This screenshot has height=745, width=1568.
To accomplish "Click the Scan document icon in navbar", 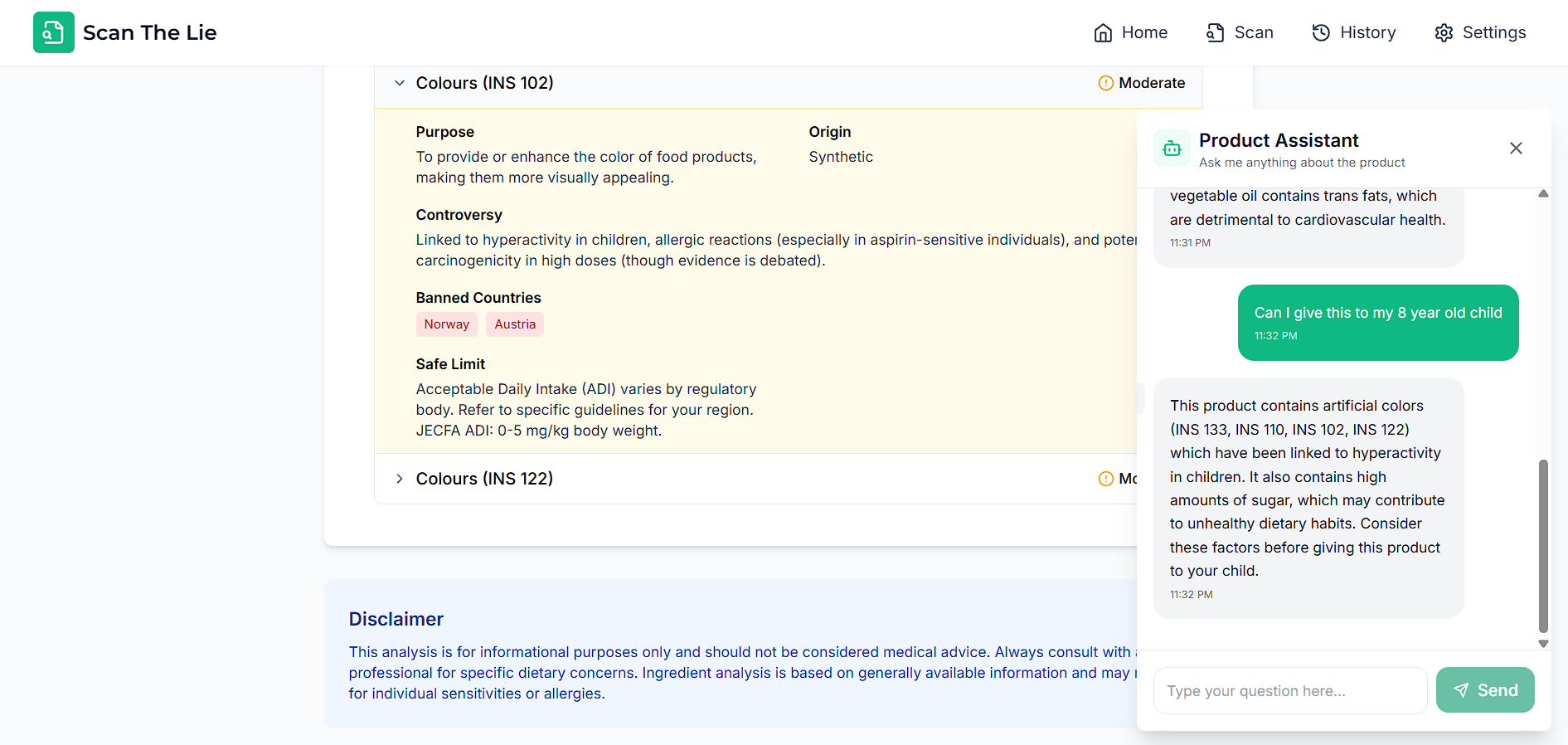I will point(1215,32).
